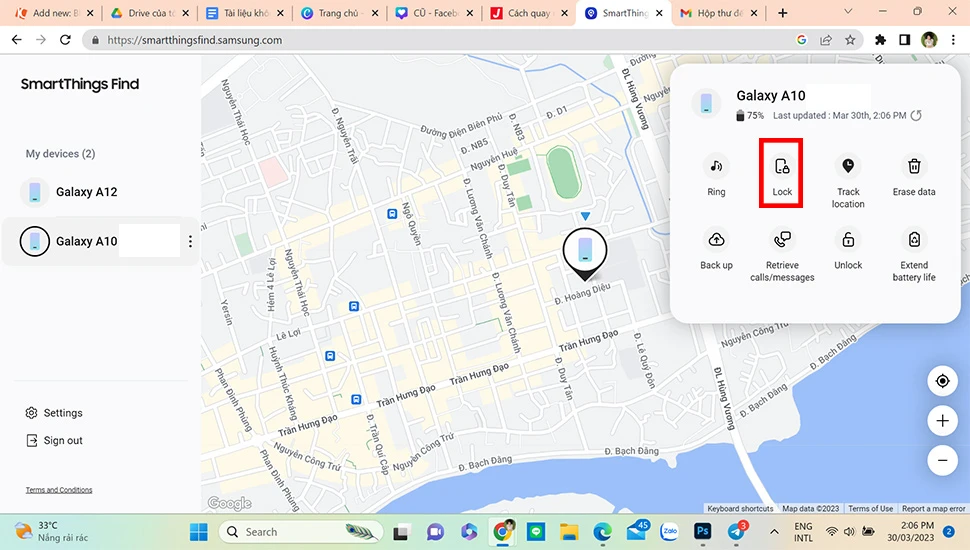Click the taskbar Search box
Screen dimensions: 970x550
click(x=301, y=531)
